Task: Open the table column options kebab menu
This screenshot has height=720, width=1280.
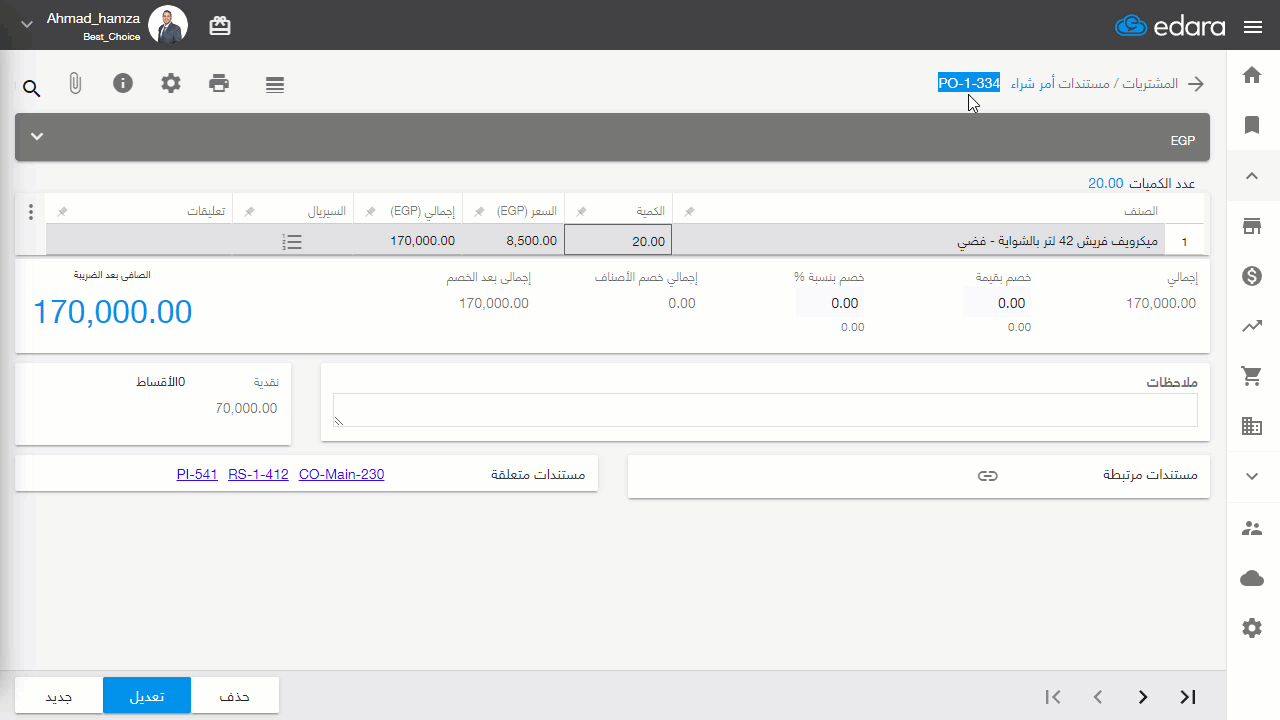Action: (x=31, y=212)
